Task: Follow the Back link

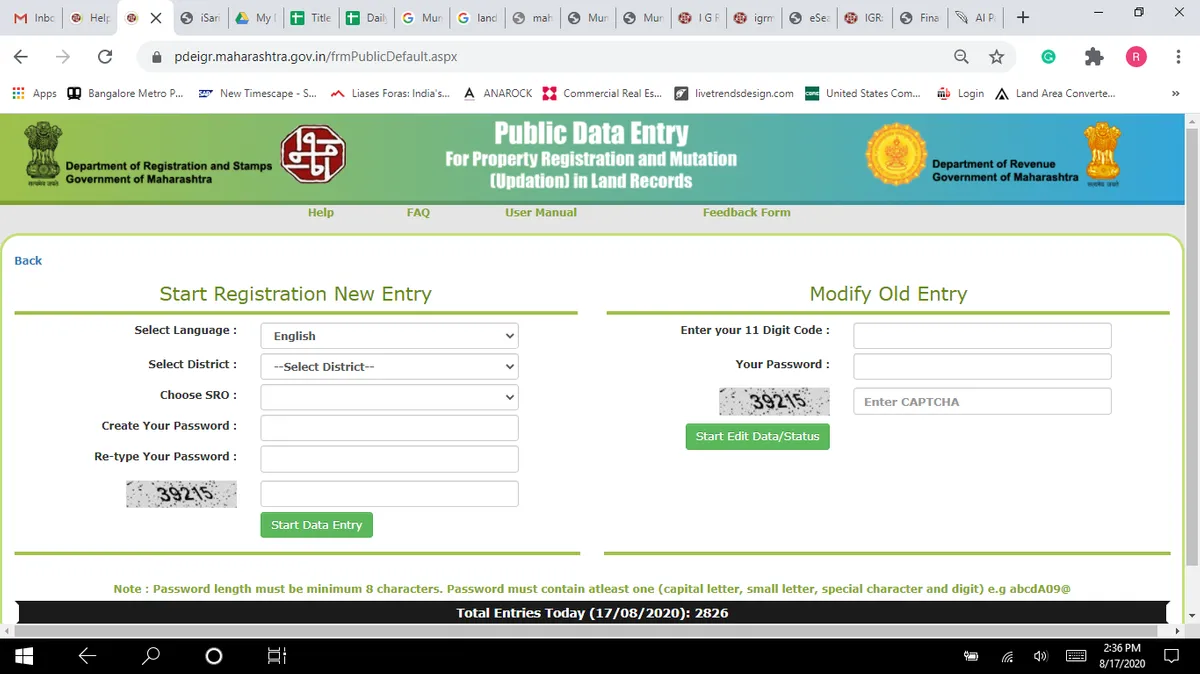Action: [x=28, y=261]
